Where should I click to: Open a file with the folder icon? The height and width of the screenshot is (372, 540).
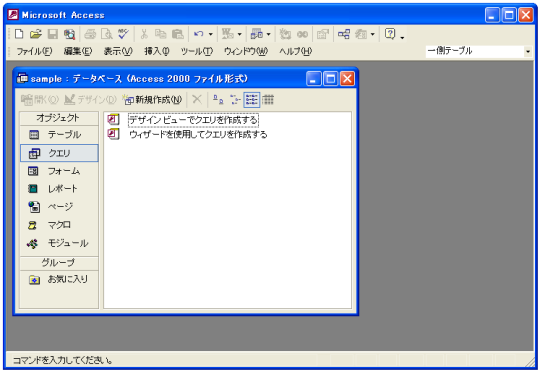[35, 34]
